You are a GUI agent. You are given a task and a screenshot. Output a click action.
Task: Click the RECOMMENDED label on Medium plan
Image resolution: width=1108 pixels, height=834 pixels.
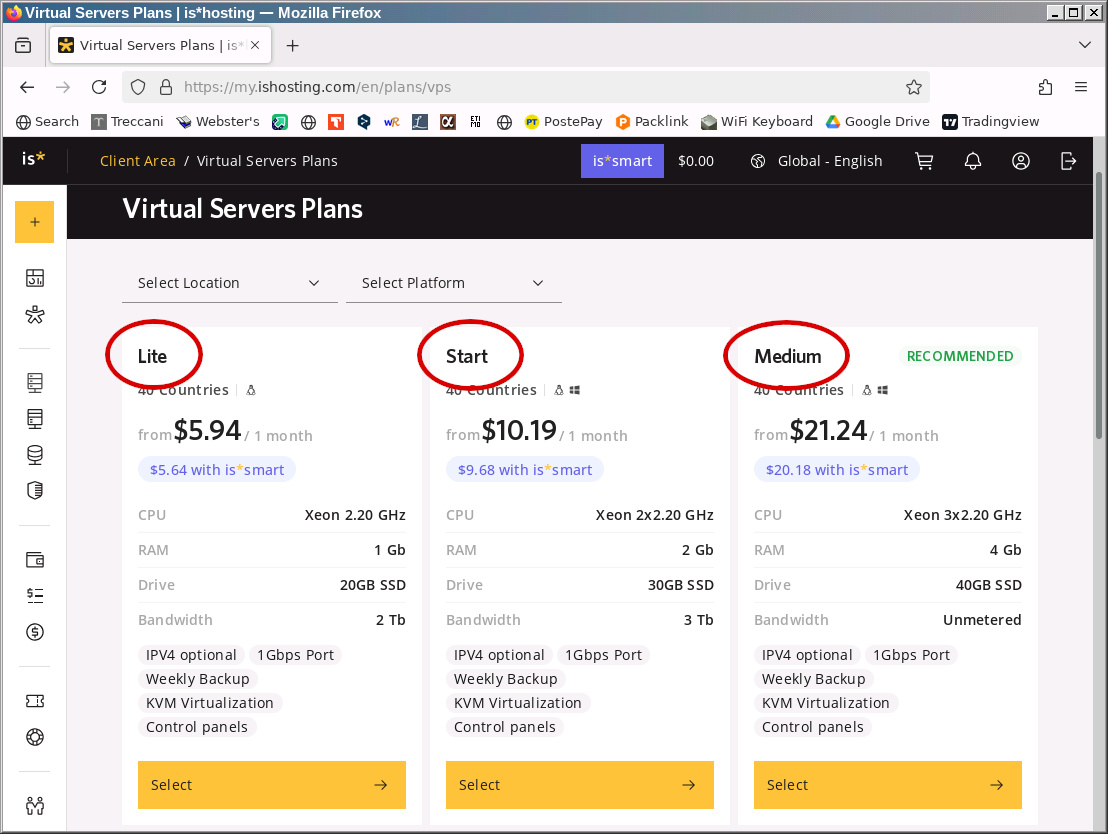coord(960,356)
